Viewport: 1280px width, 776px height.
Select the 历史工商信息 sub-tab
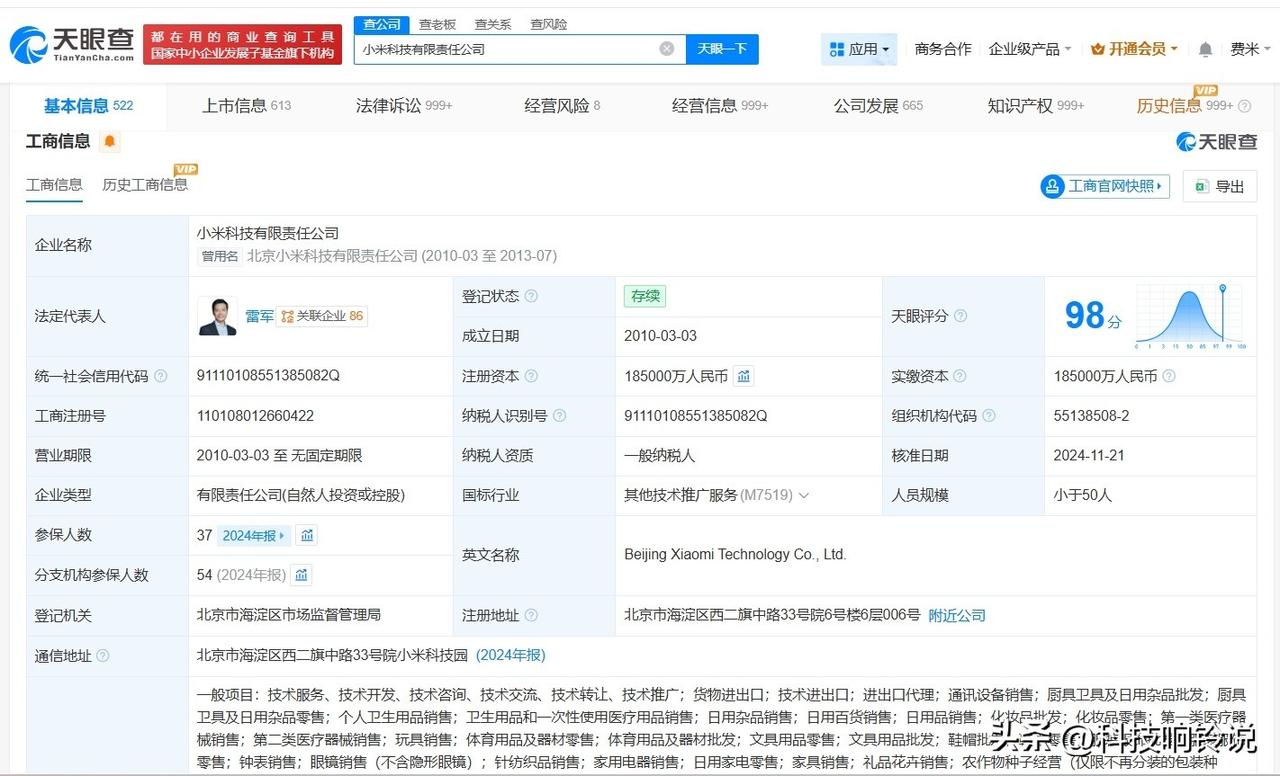pyautogui.click(x=145, y=185)
